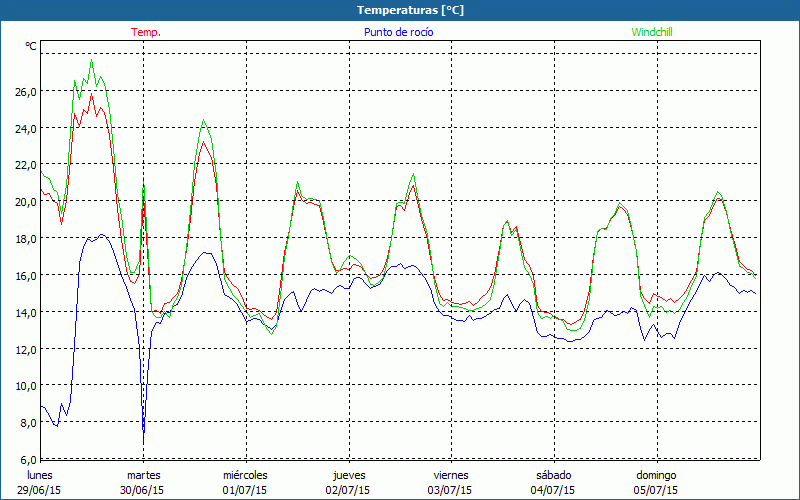Select the domingo 05/07/15 date label
Viewport: 800px width, 500px height.
tap(657, 483)
